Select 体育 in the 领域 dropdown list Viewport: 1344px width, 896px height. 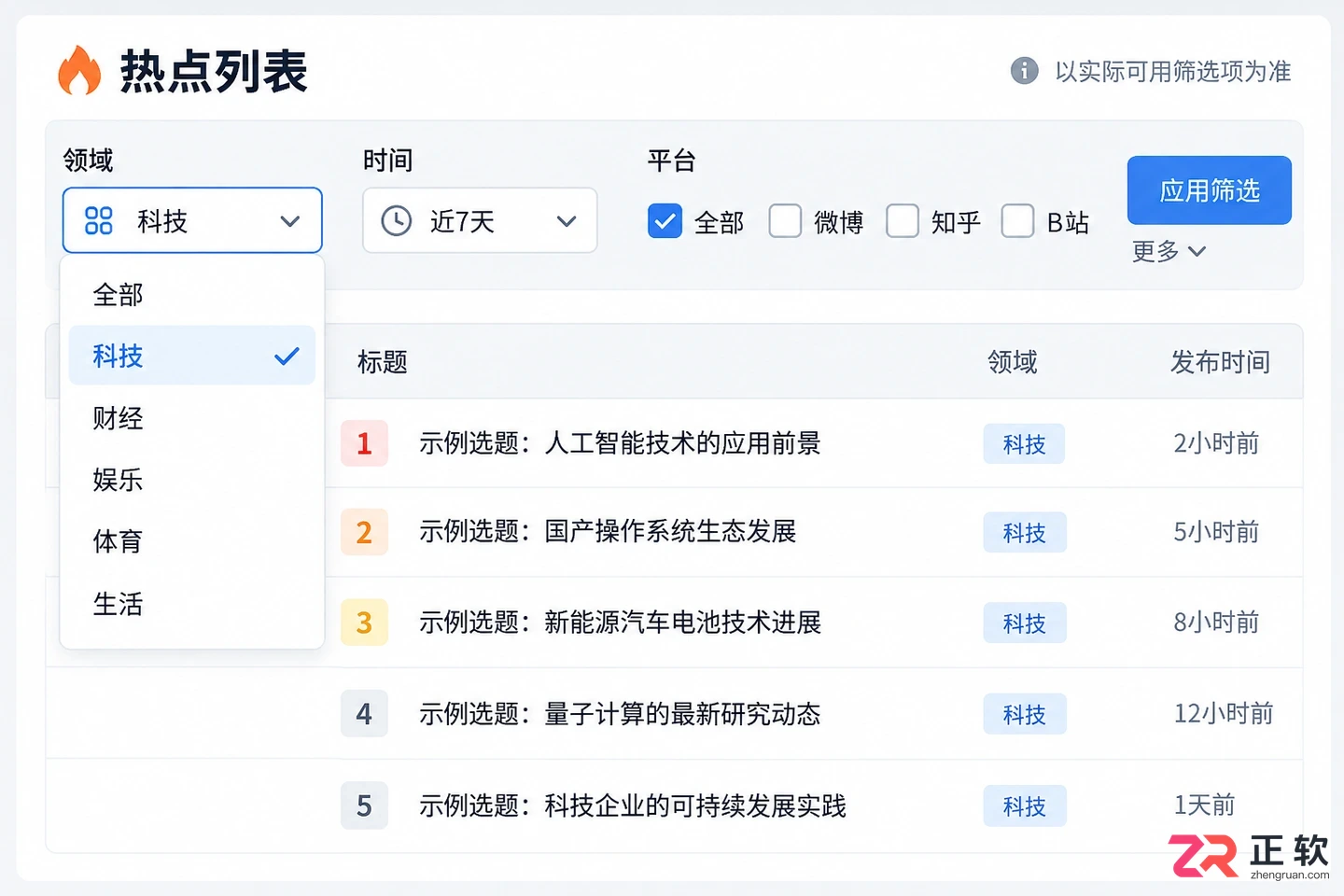[192, 541]
